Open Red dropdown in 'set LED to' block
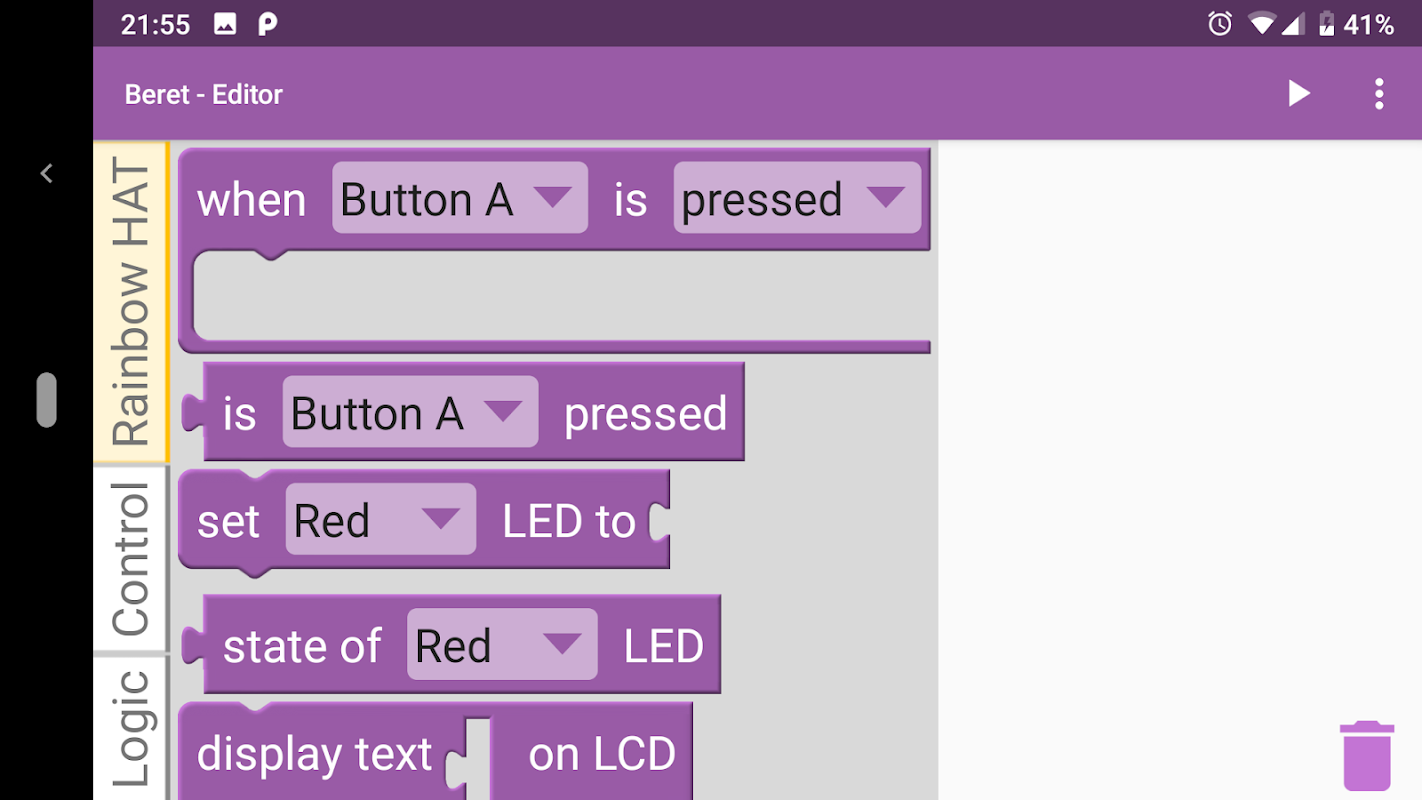The image size is (1422, 800). [x=380, y=519]
